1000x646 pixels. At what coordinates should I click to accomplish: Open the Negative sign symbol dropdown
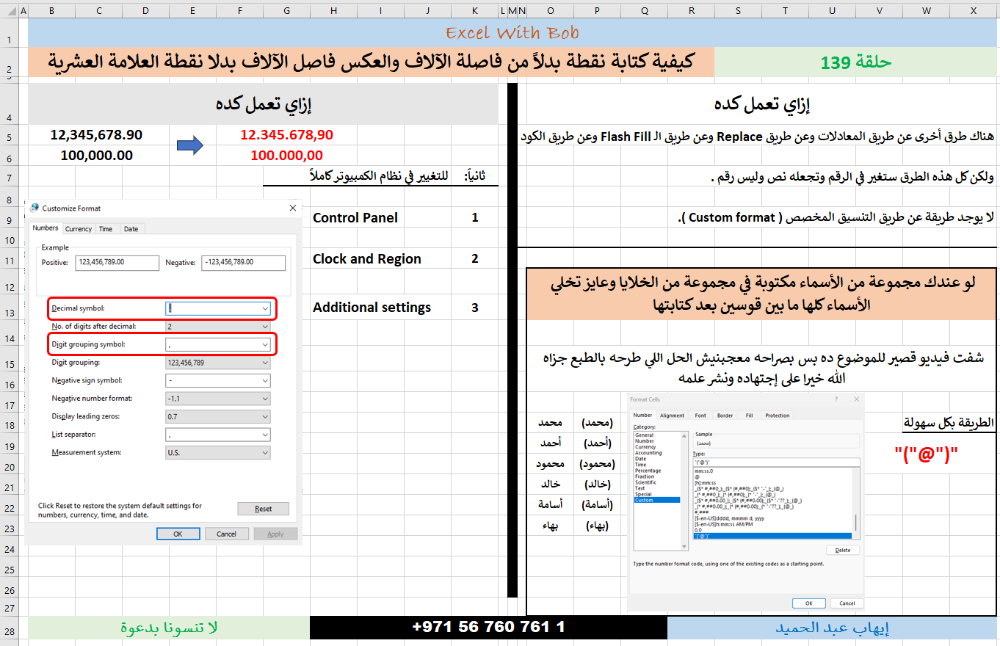(265, 381)
